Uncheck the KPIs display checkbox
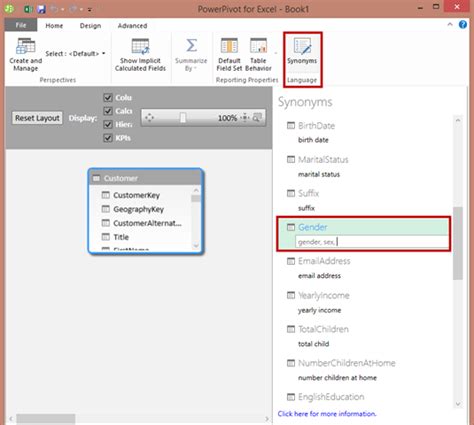474x425 pixels. [108, 138]
